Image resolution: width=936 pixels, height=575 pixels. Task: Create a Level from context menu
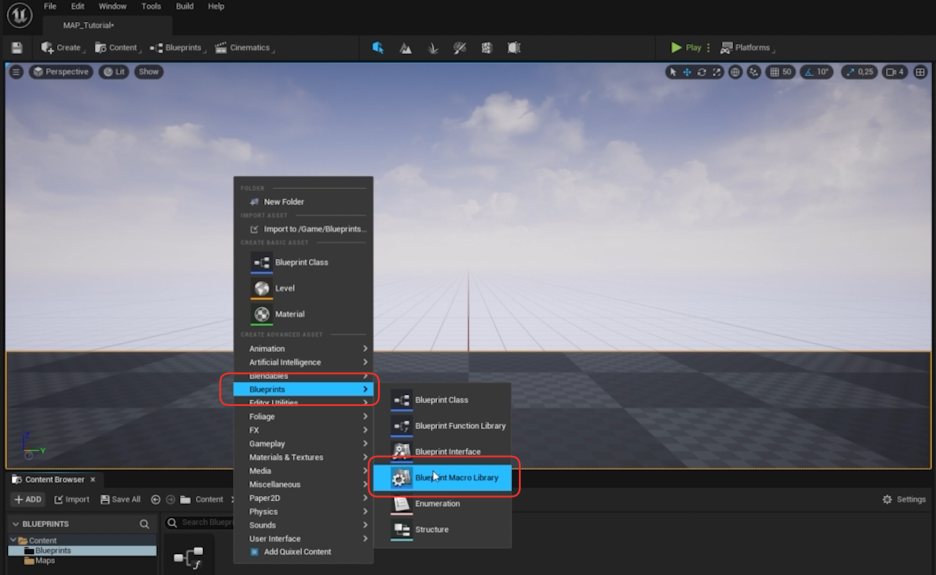pyautogui.click(x=303, y=288)
